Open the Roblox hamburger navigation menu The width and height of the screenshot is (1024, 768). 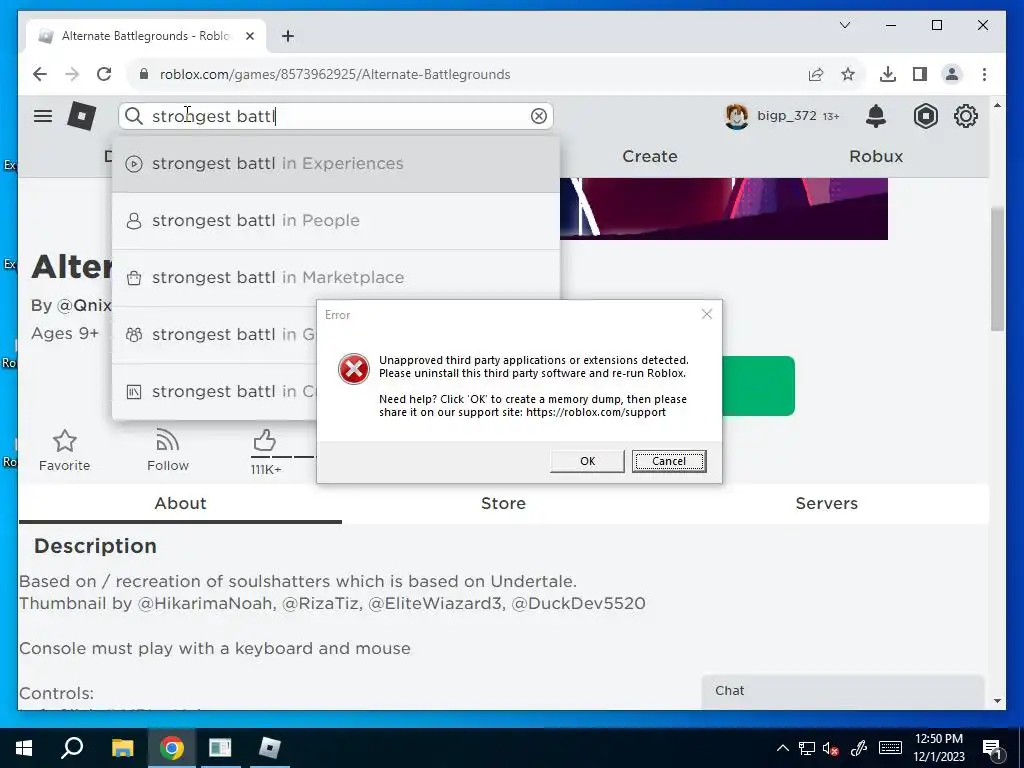(43, 116)
